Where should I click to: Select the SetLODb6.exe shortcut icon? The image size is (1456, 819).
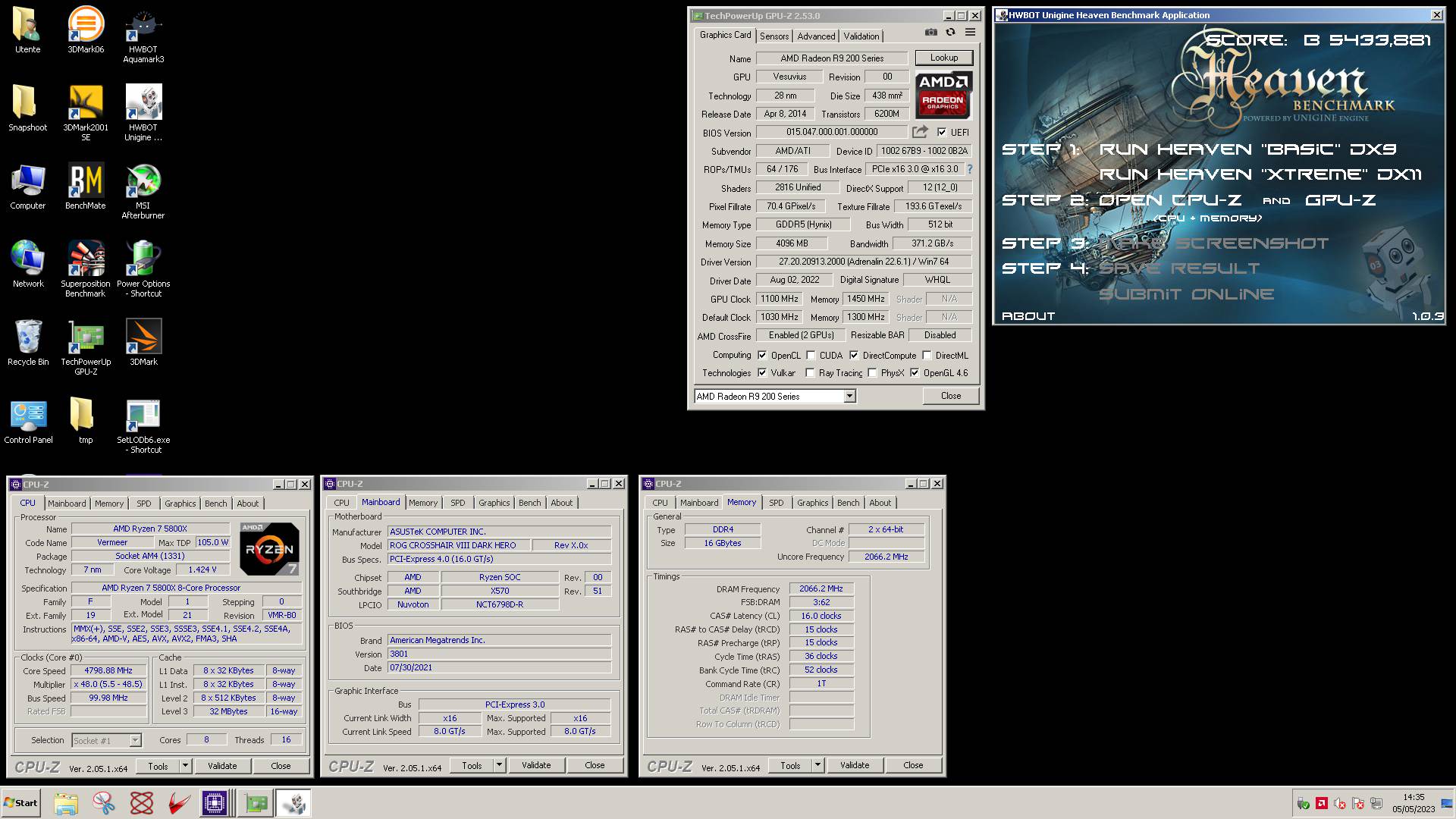pyautogui.click(x=143, y=425)
